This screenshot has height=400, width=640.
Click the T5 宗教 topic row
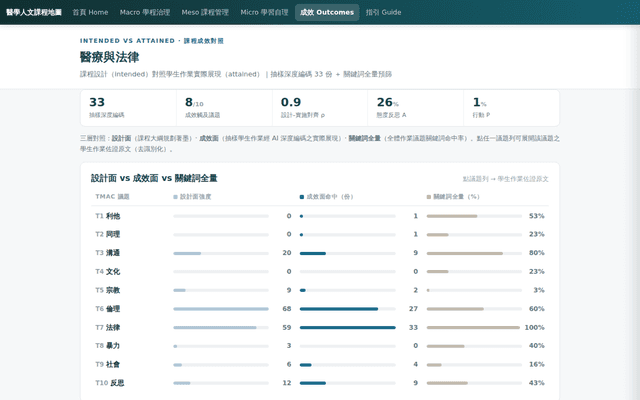coord(320,290)
